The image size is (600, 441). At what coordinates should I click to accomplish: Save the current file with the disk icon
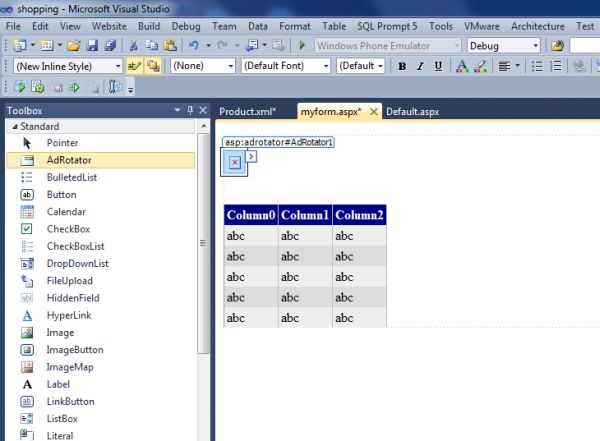[x=92, y=46]
